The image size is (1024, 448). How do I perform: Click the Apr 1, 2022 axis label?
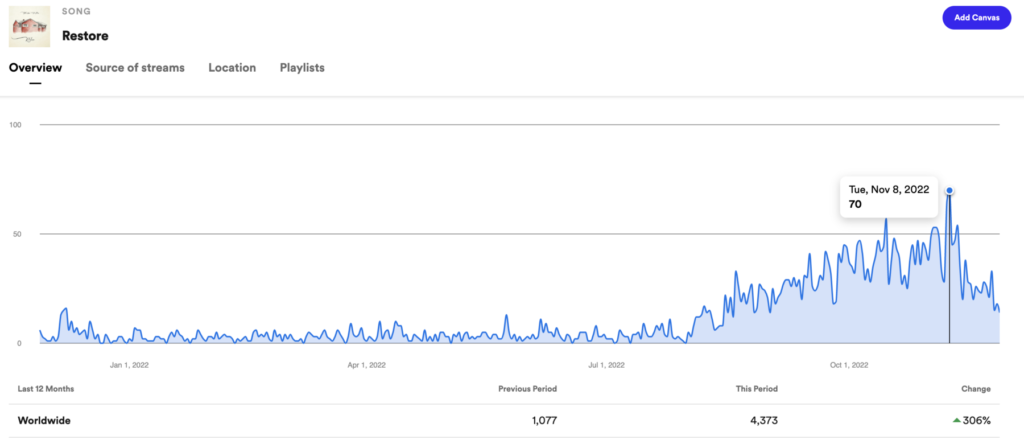(366, 365)
